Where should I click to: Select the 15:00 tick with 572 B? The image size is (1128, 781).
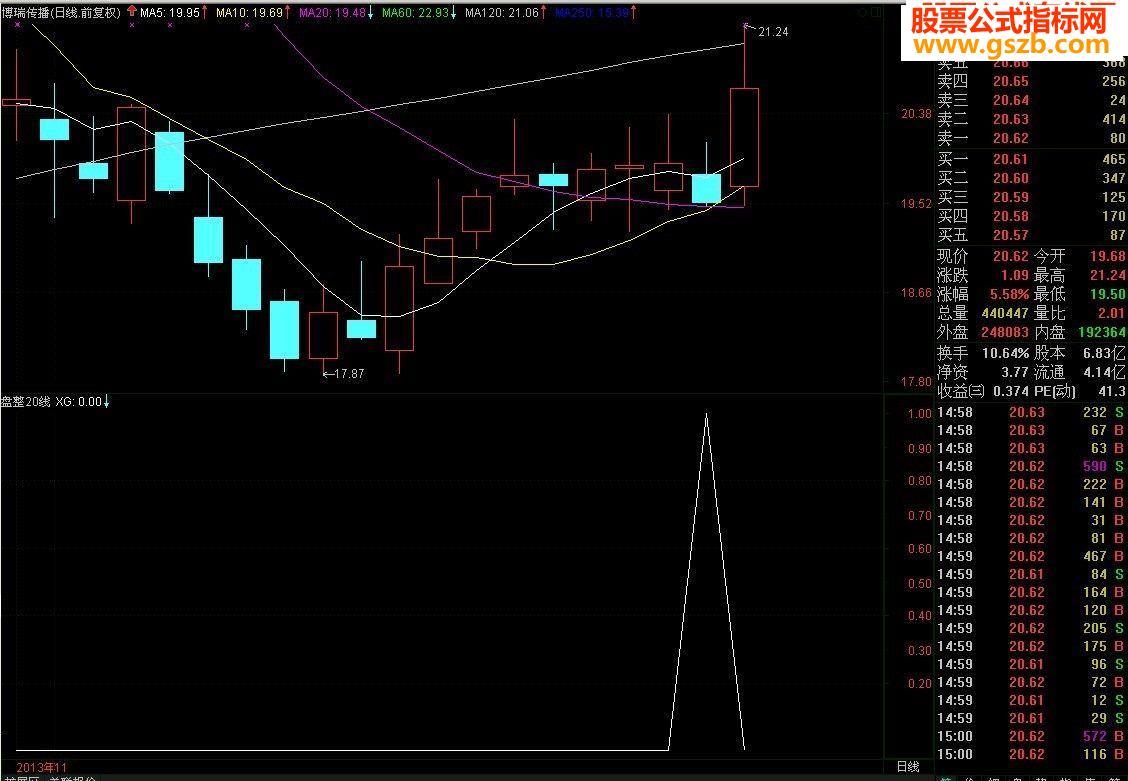(1031, 736)
